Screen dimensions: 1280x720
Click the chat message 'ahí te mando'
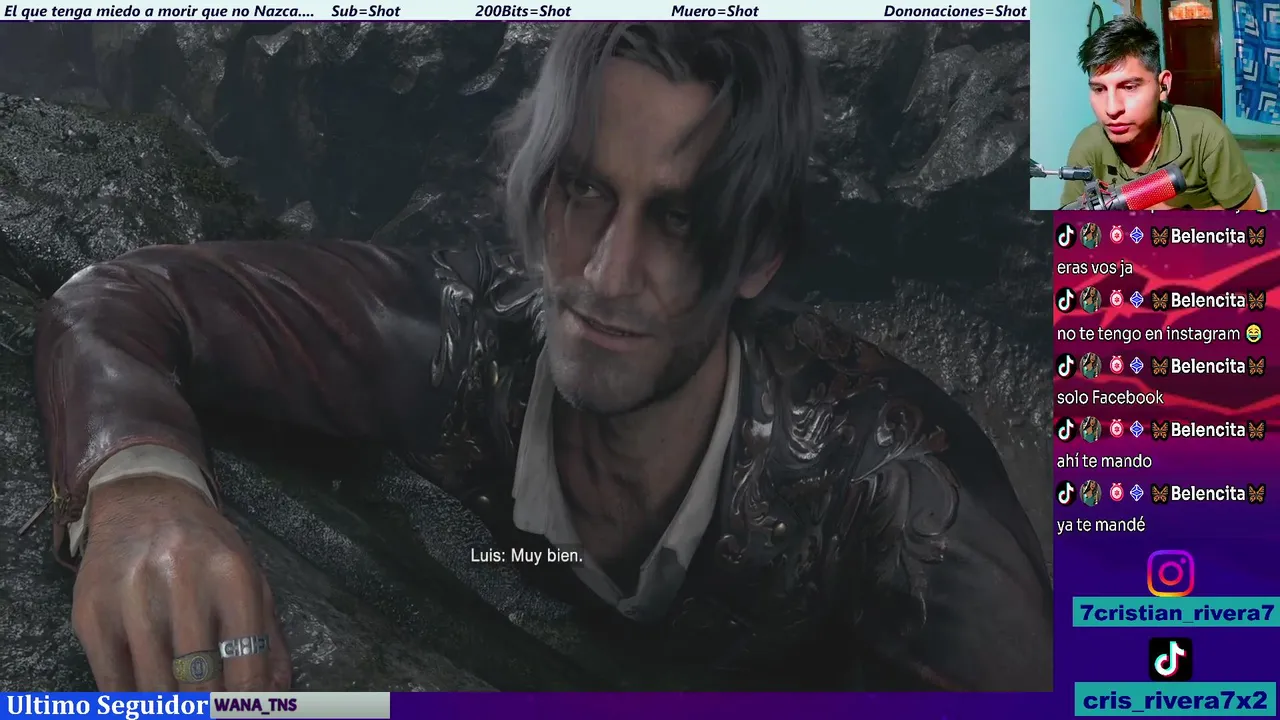pyautogui.click(x=1104, y=461)
